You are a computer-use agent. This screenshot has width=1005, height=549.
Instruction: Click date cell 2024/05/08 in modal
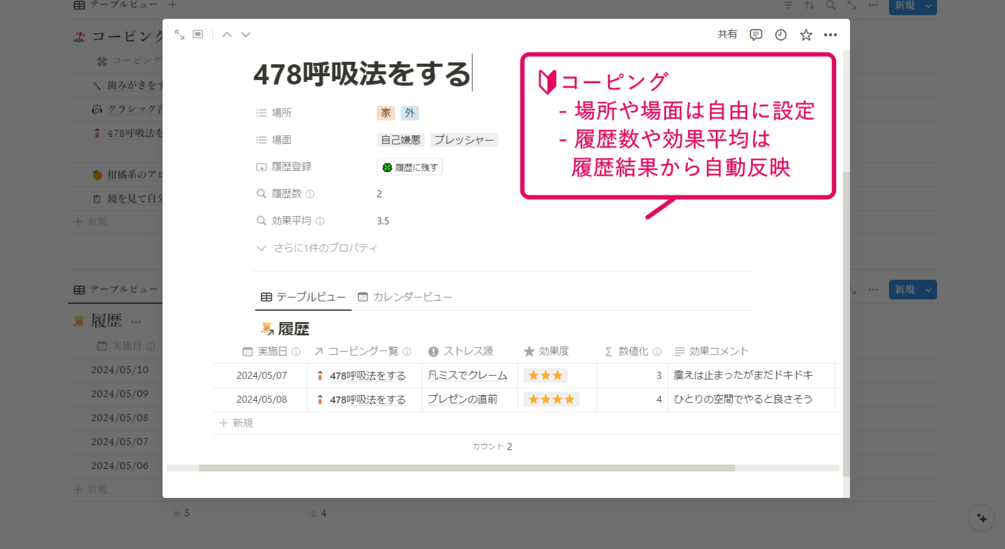[x=261, y=399]
